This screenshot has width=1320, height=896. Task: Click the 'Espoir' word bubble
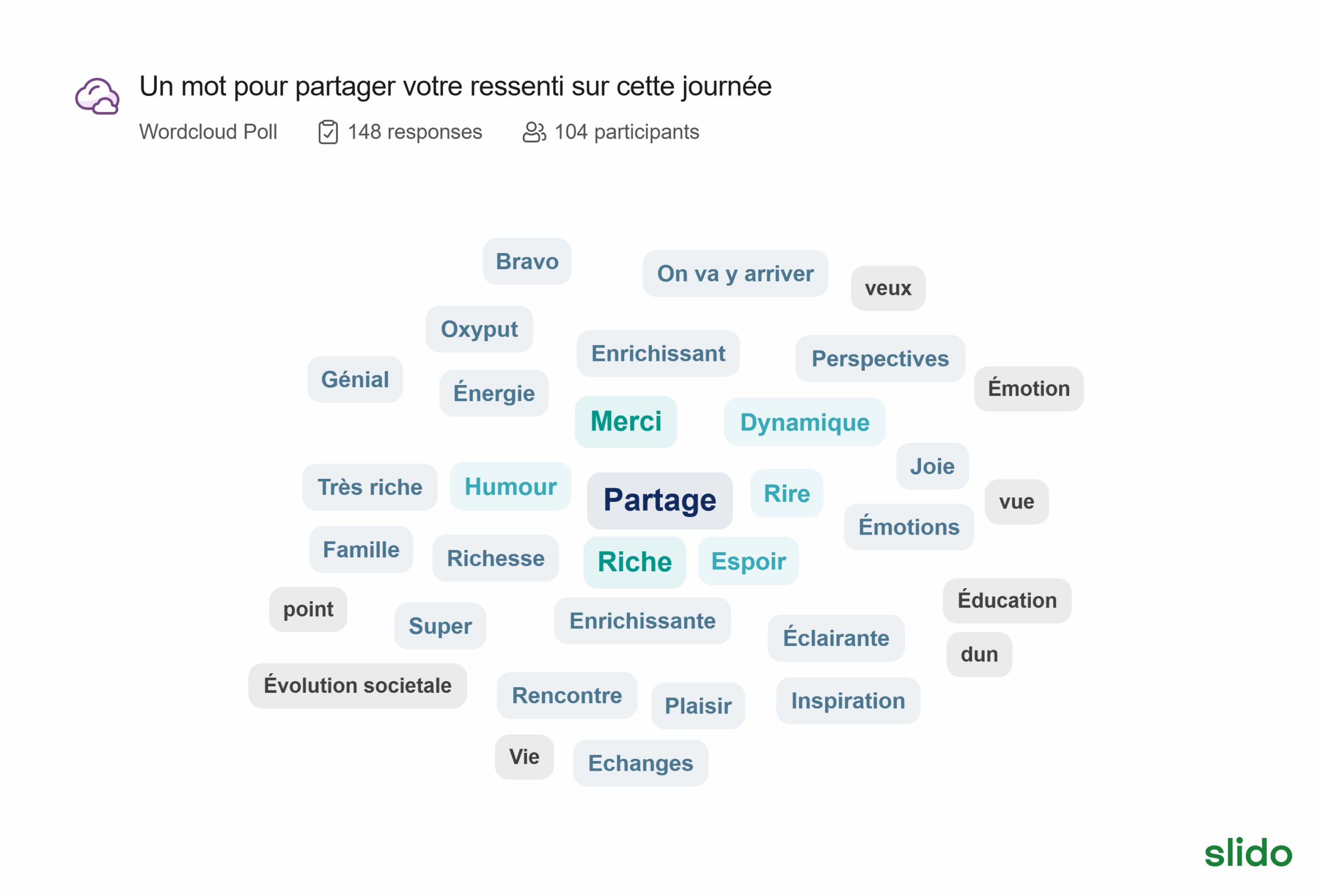point(748,561)
